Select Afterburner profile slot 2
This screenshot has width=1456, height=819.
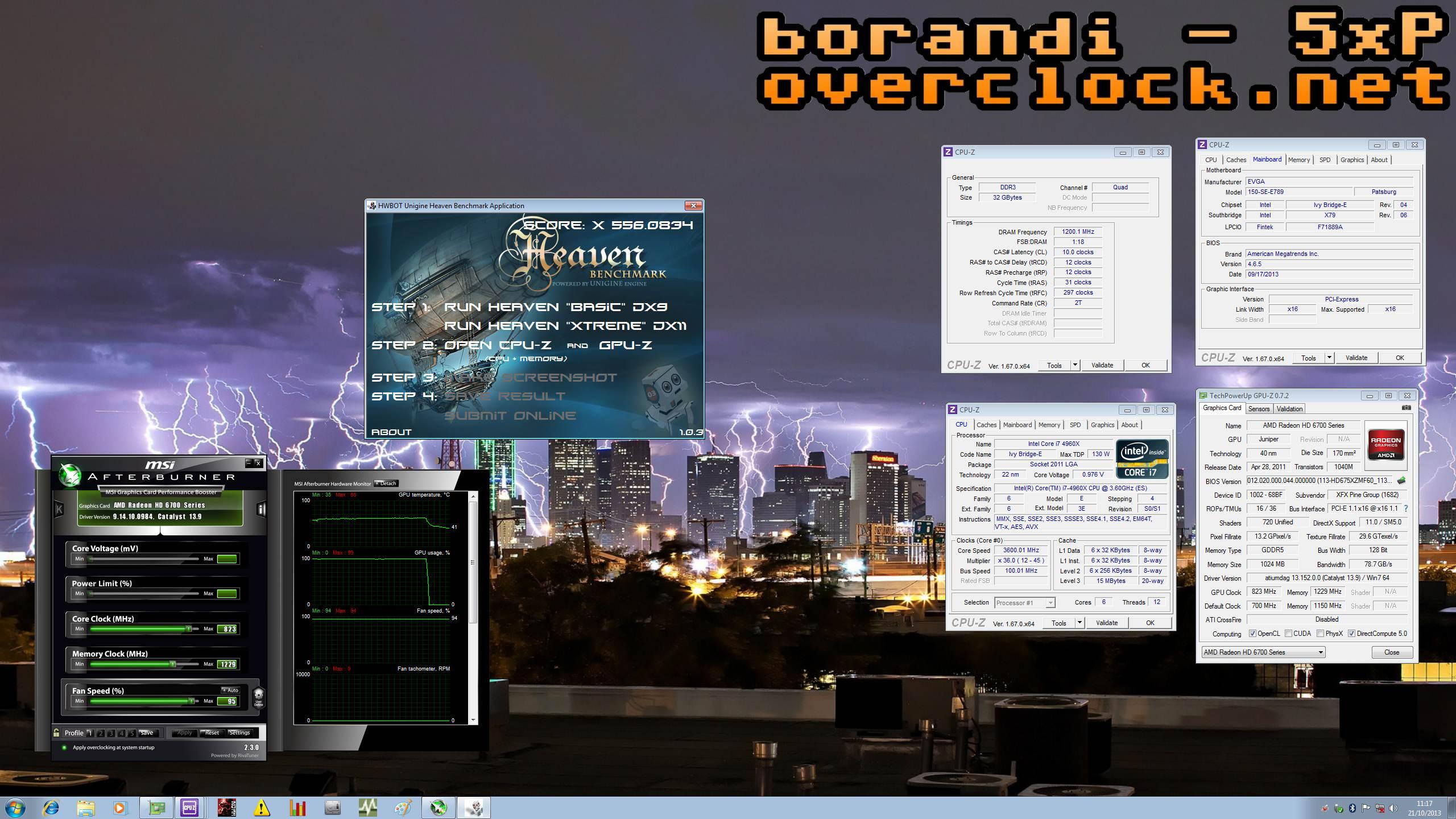click(101, 733)
